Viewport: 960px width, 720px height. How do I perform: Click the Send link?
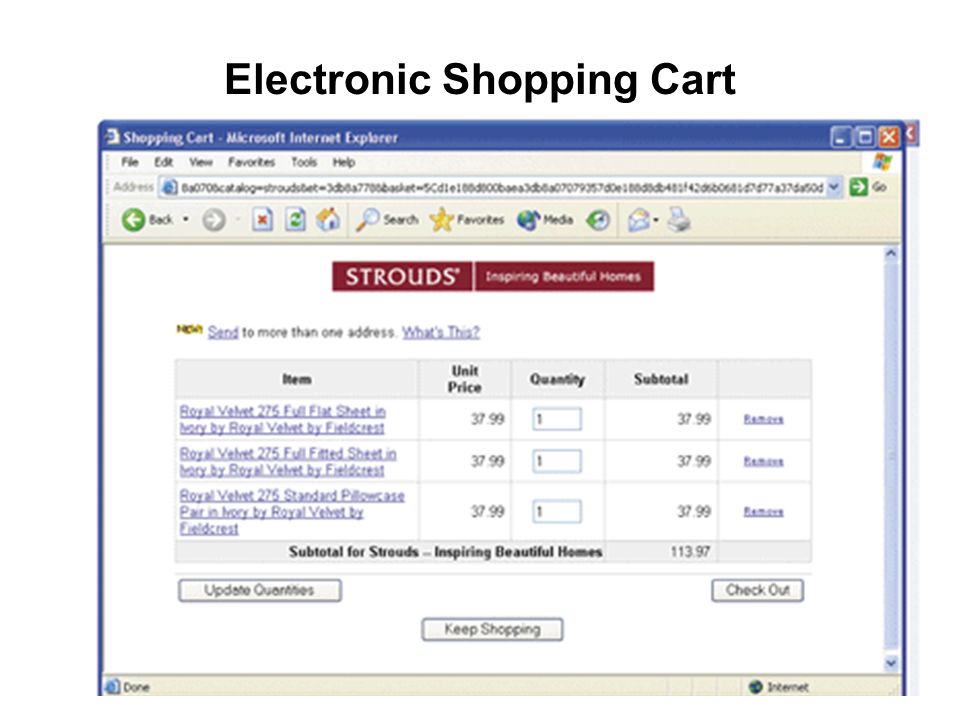(x=223, y=332)
